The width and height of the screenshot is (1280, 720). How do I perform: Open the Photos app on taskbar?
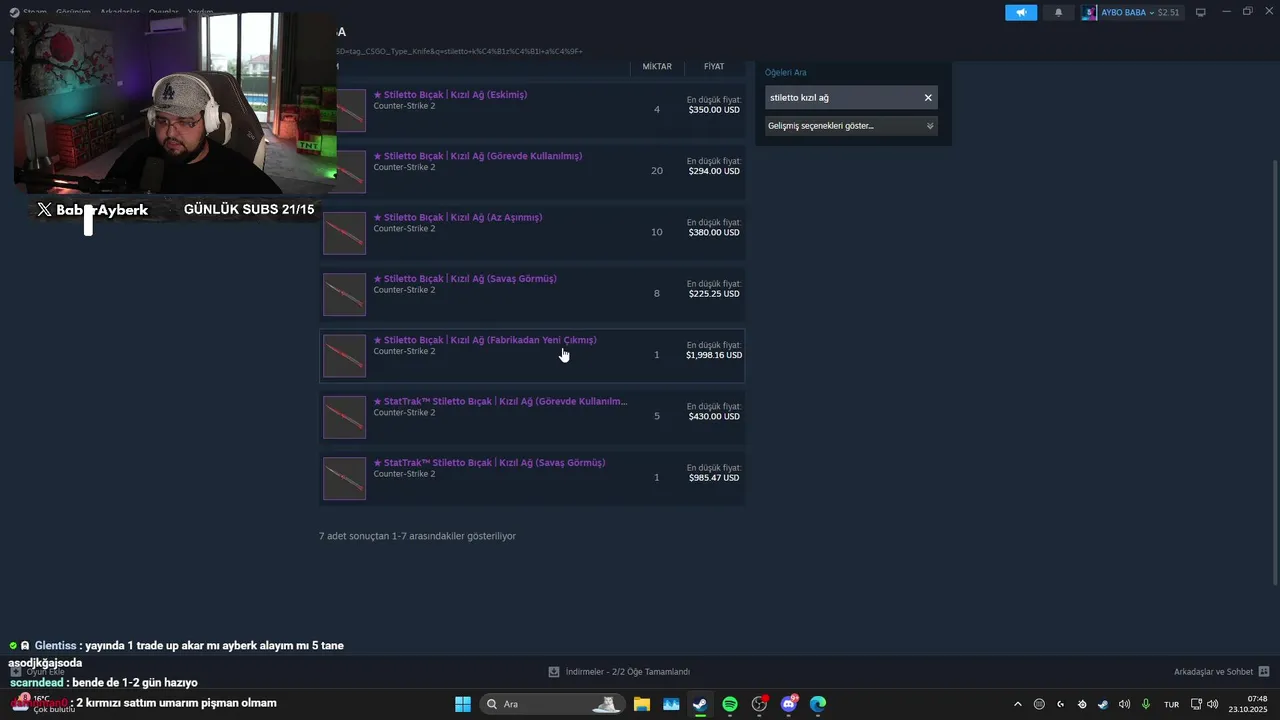(671, 704)
